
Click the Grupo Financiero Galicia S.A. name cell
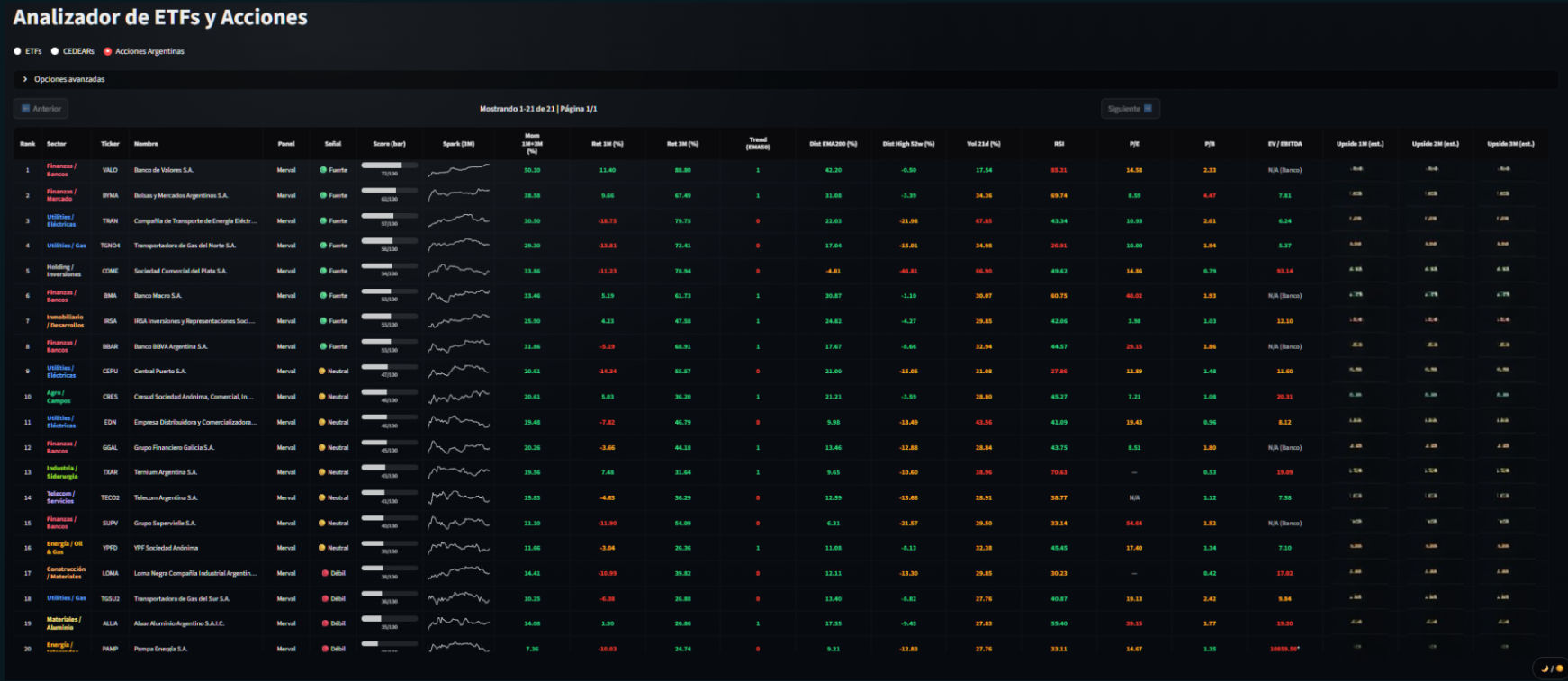coord(174,447)
